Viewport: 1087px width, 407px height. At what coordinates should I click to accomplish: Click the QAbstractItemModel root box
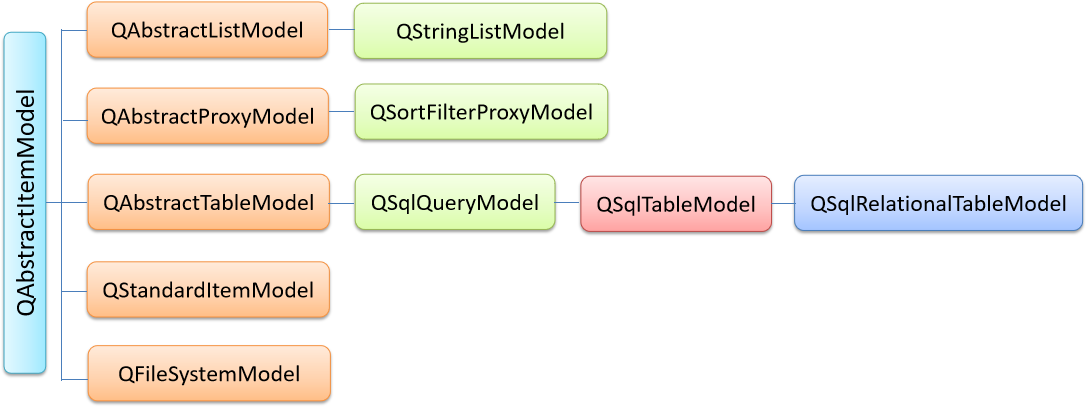24,202
